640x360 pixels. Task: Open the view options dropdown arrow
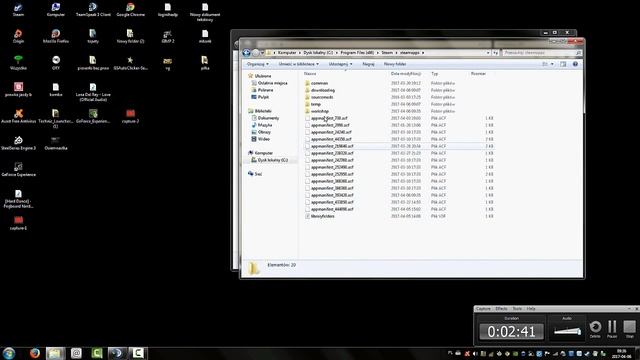(x=552, y=64)
